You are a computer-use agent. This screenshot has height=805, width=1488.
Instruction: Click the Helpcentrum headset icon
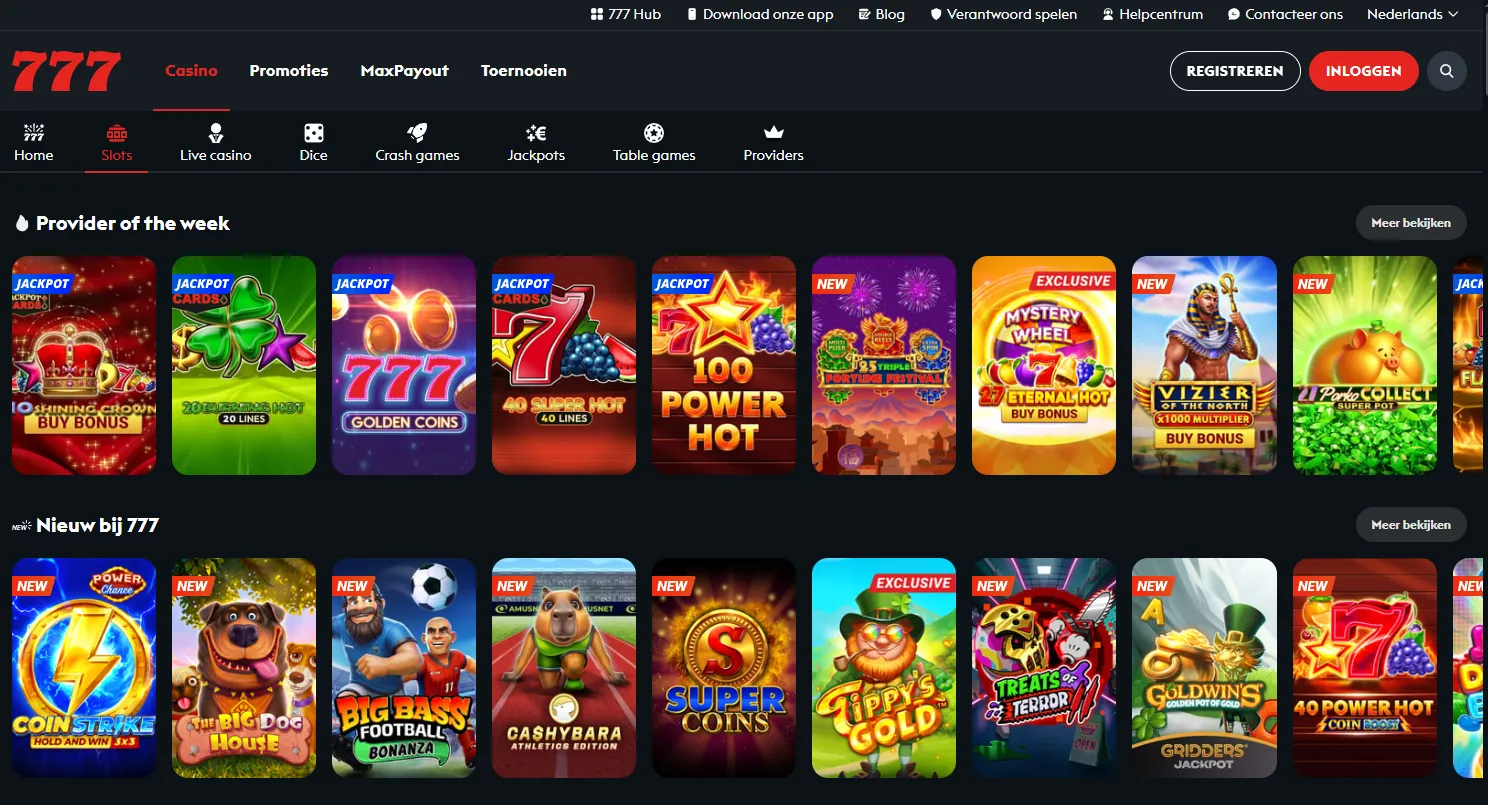click(1108, 14)
